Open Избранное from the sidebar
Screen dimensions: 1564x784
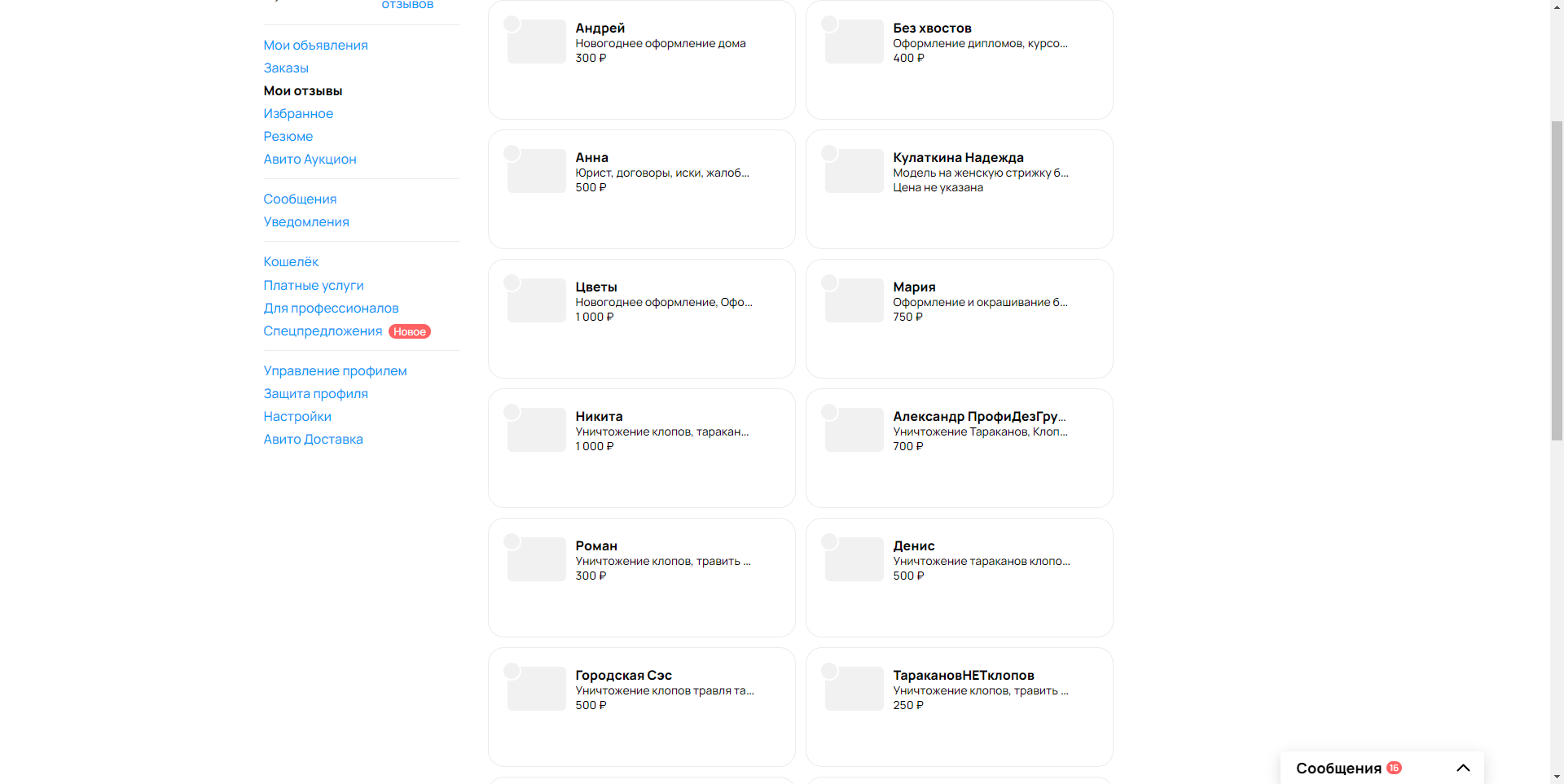point(298,113)
